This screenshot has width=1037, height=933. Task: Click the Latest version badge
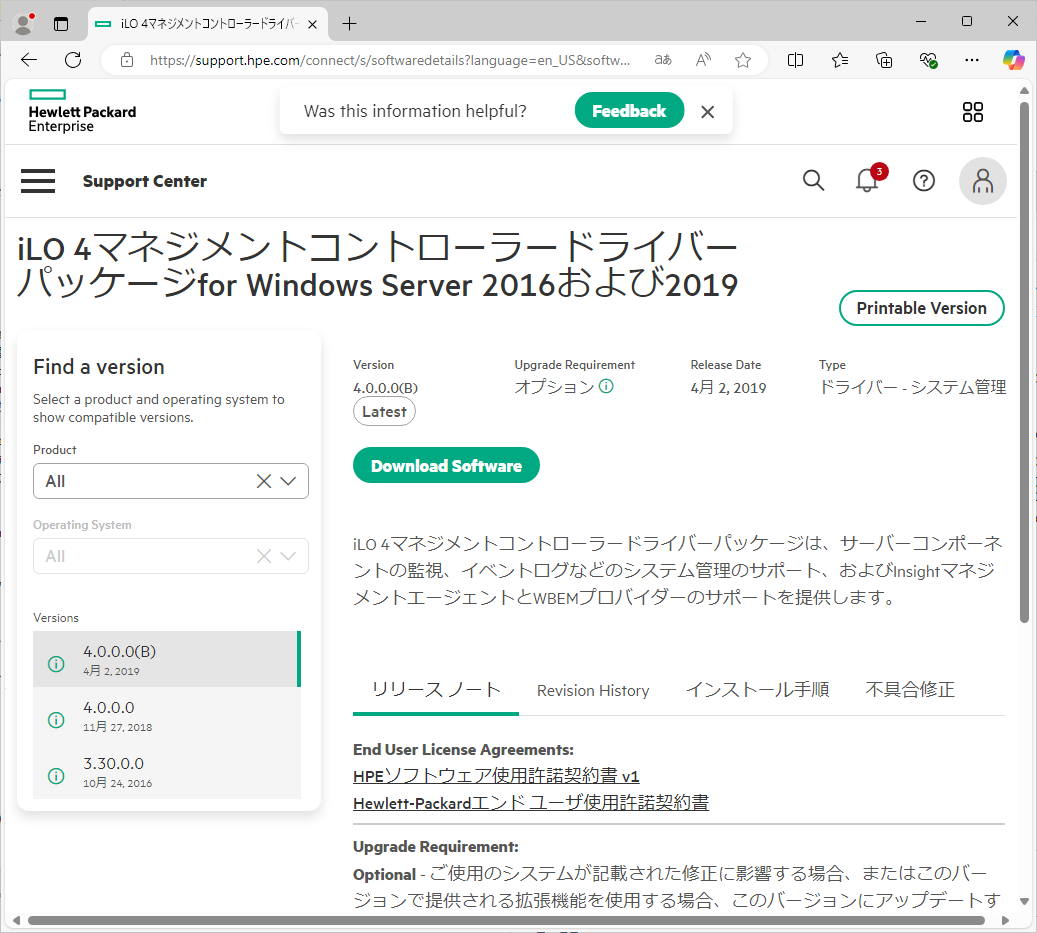point(384,411)
